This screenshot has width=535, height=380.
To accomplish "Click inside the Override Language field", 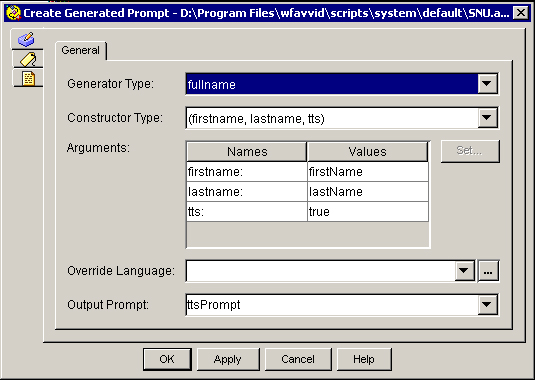I will click(x=320, y=271).
